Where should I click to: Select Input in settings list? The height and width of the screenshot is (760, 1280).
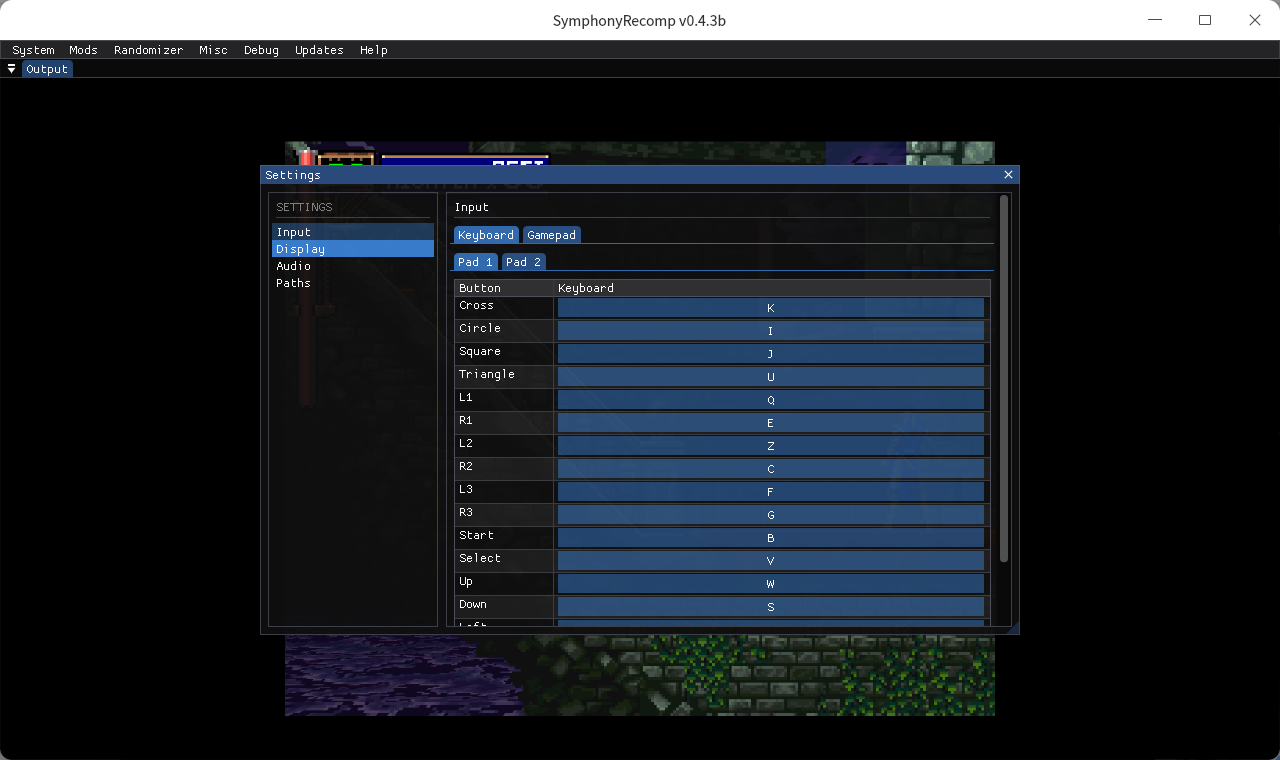[x=353, y=232]
